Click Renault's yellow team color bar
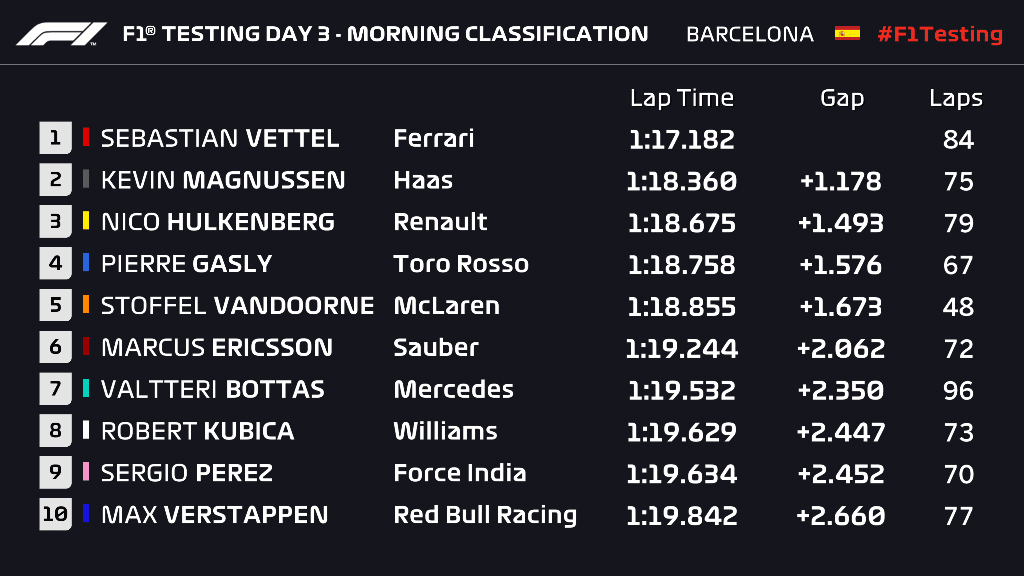Viewport: 1024px width, 576px height. (x=86, y=222)
